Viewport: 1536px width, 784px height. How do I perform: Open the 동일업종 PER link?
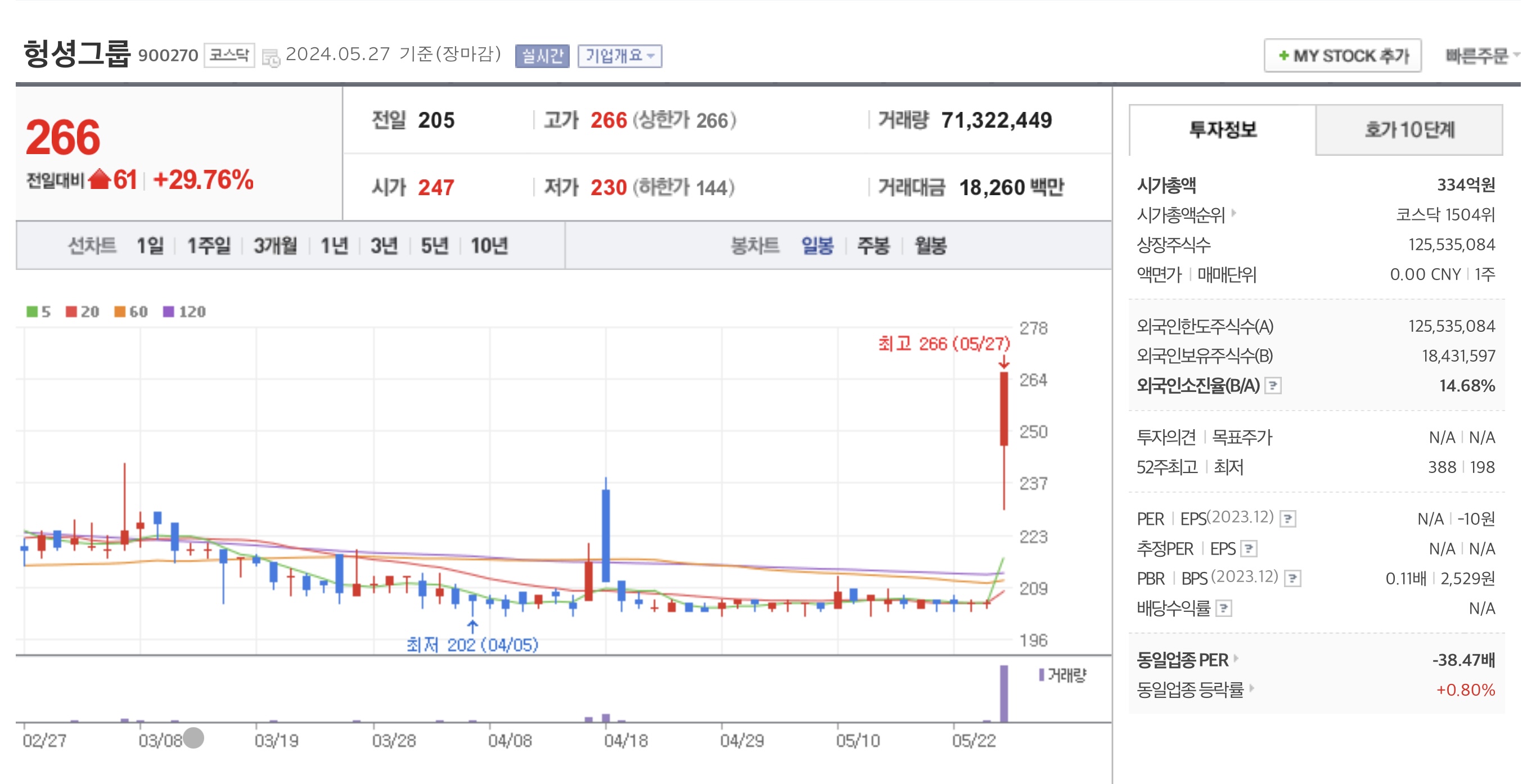click(x=1182, y=660)
